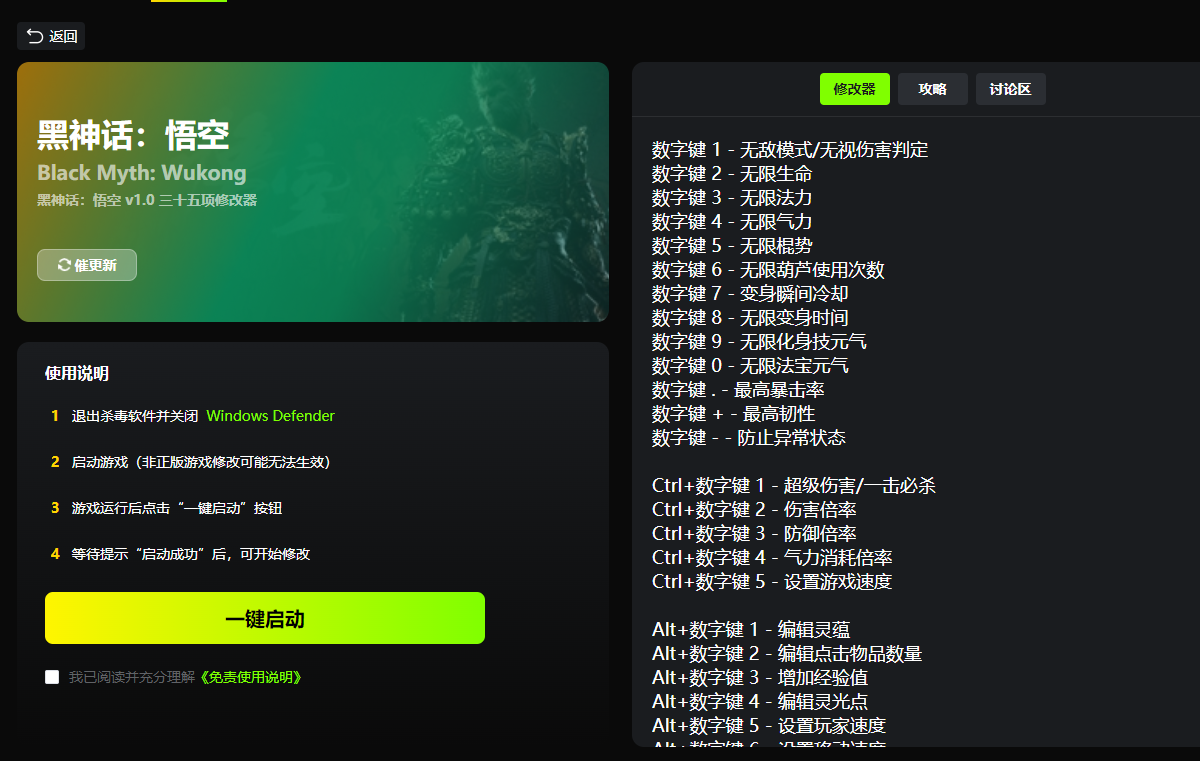Select the 数字键 6 无限葫芦使用次数 entry
Image resolution: width=1200 pixels, height=761 pixels.
pos(767,270)
